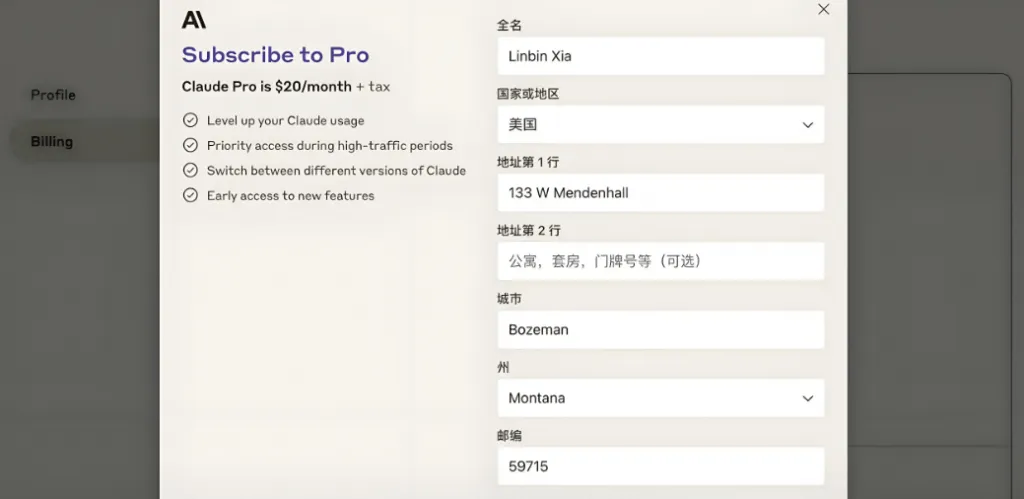Viewport: 1024px width, 499px height.
Task: Focus the address line 1 field
Action: pyautogui.click(x=660, y=193)
